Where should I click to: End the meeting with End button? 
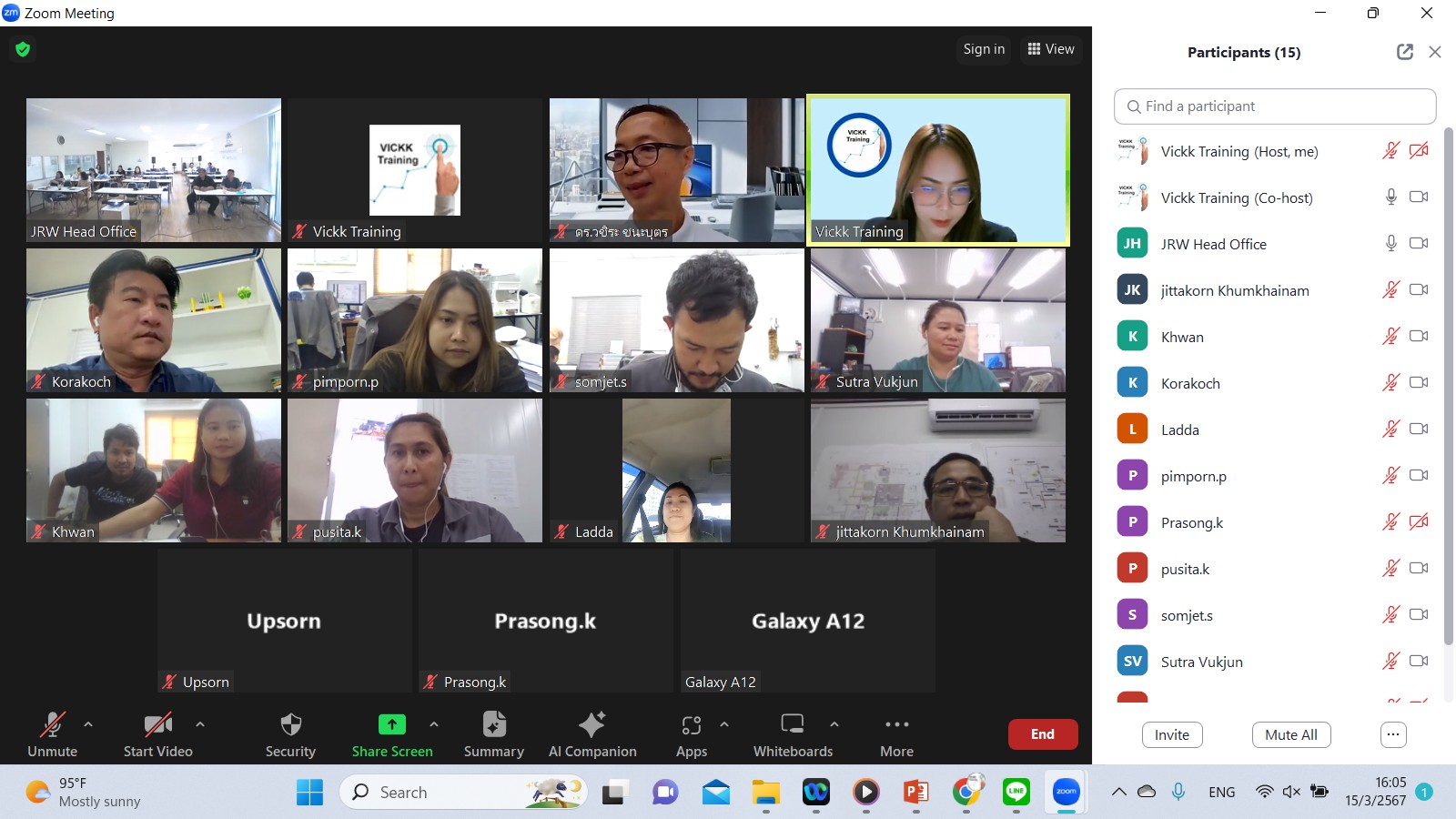1043,734
